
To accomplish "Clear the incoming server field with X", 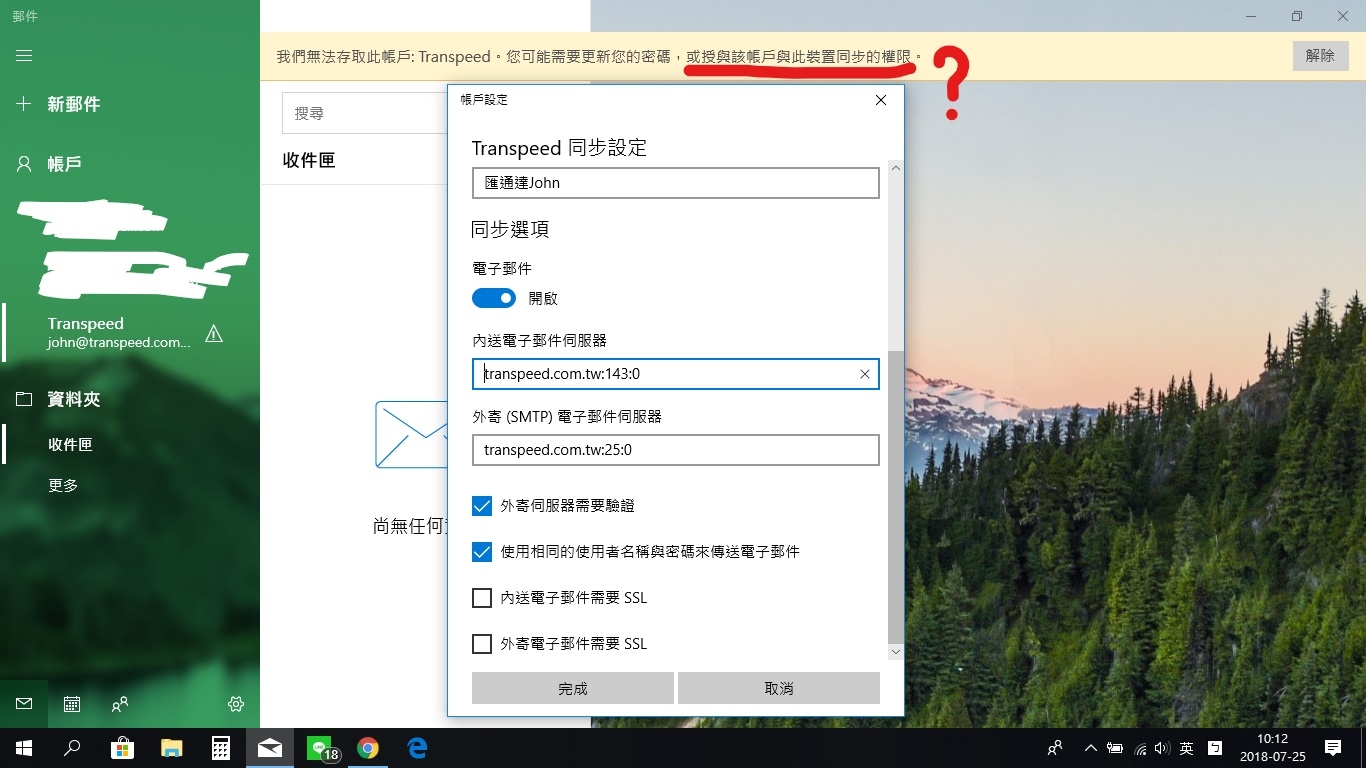I will coord(865,374).
